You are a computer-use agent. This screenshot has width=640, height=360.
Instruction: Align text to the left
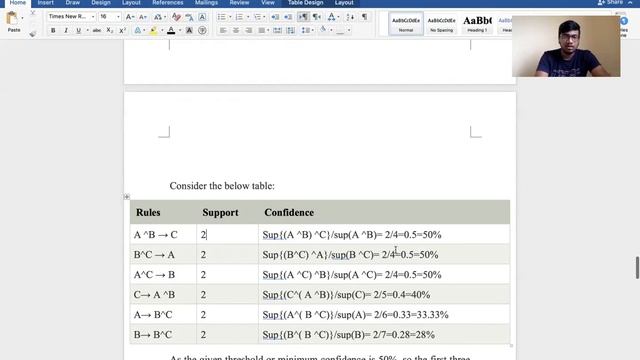pyautogui.click(x=223, y=30)
